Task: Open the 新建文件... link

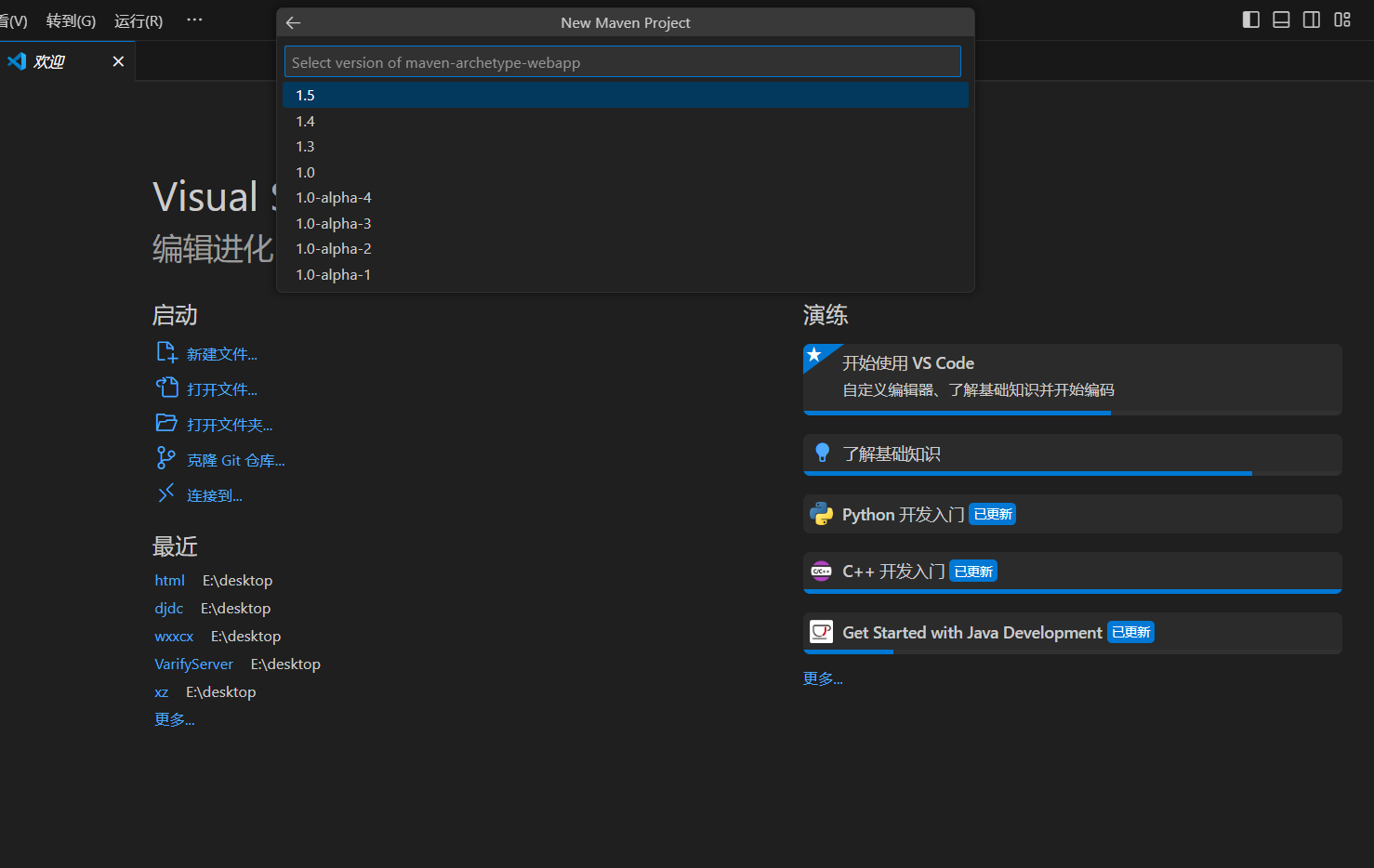Action: click(x=222, y=354)
